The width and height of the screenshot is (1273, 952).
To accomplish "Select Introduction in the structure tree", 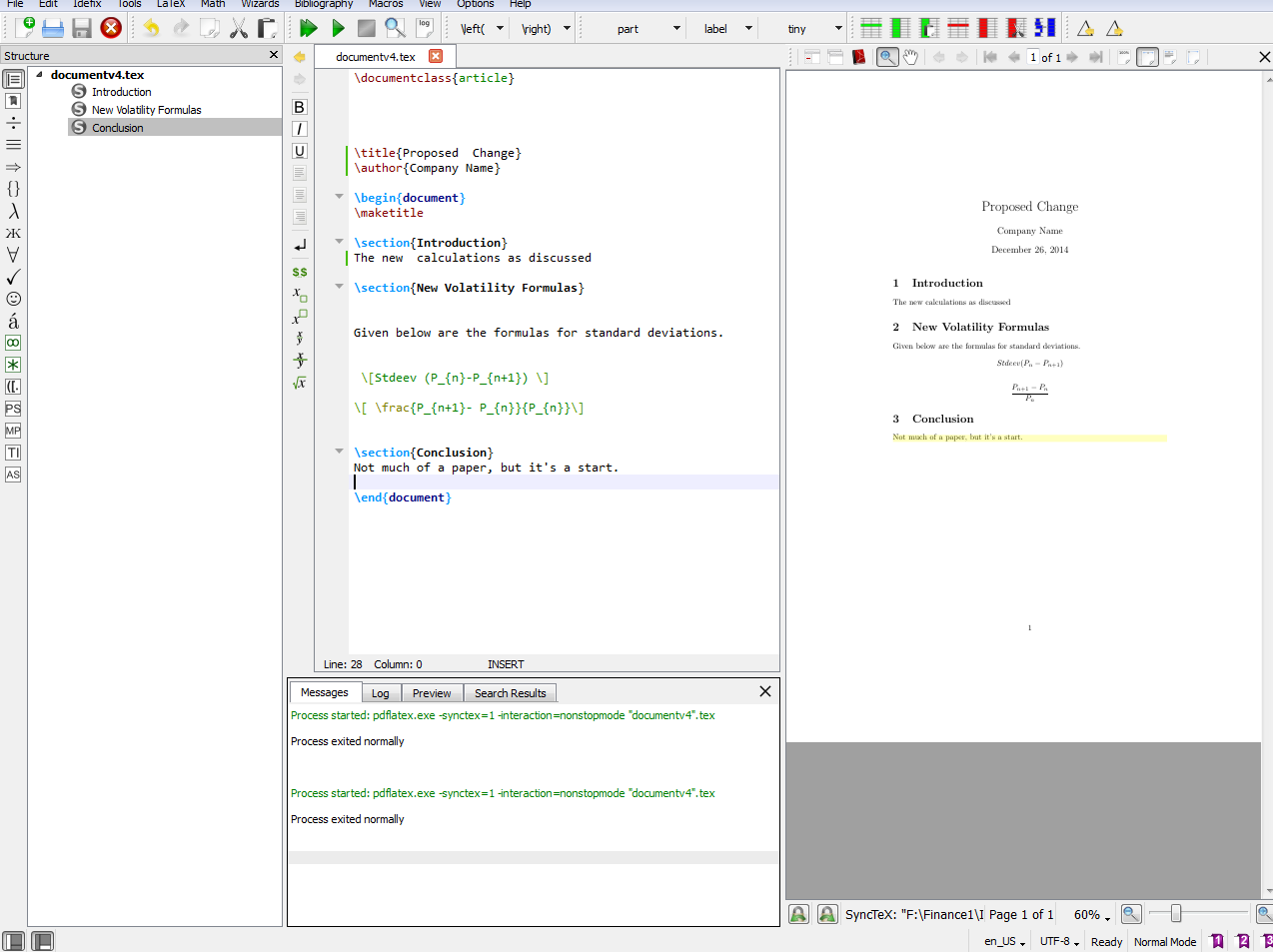I will (x=122, y=92).
